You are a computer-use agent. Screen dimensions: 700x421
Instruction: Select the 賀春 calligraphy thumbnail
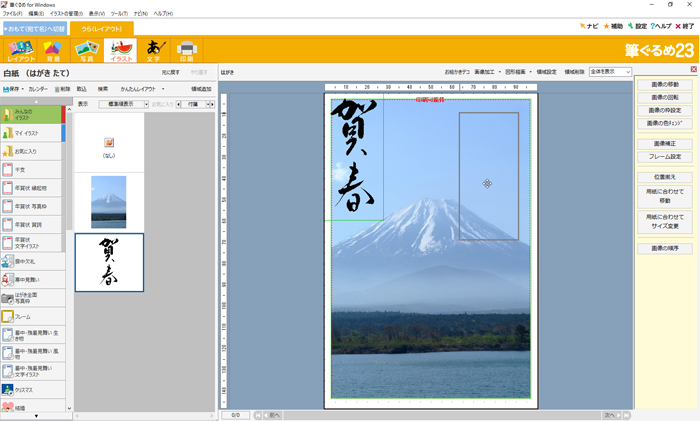pos(109,262)
